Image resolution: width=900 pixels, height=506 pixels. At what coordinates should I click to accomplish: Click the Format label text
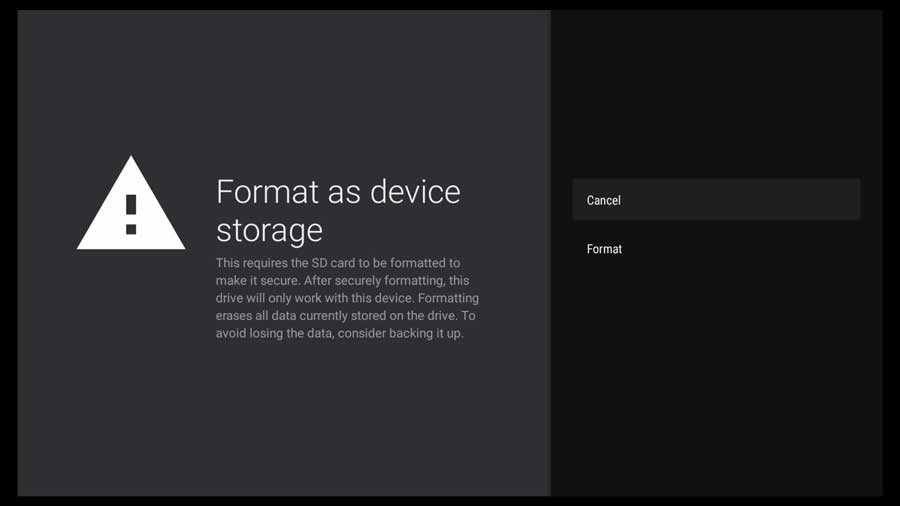point(604,249)
